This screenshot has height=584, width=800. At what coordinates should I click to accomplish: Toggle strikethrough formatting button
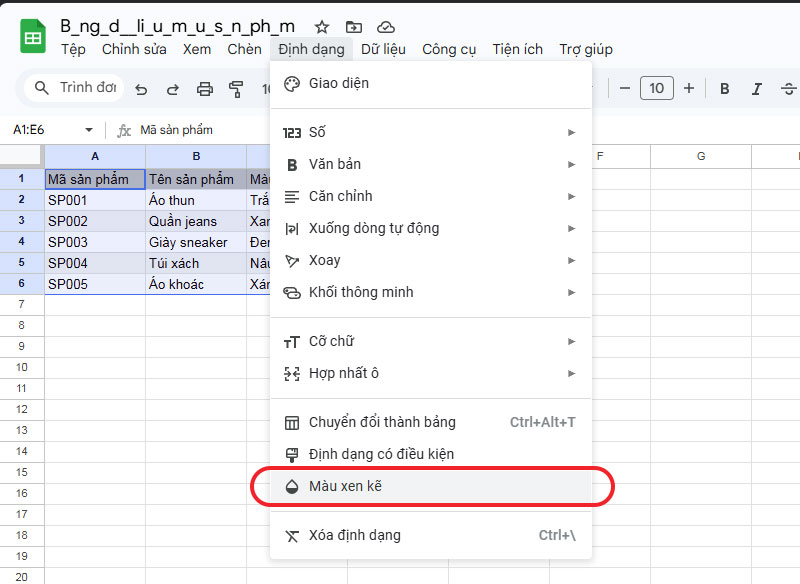pyautogui.click(x=788, y=89)
